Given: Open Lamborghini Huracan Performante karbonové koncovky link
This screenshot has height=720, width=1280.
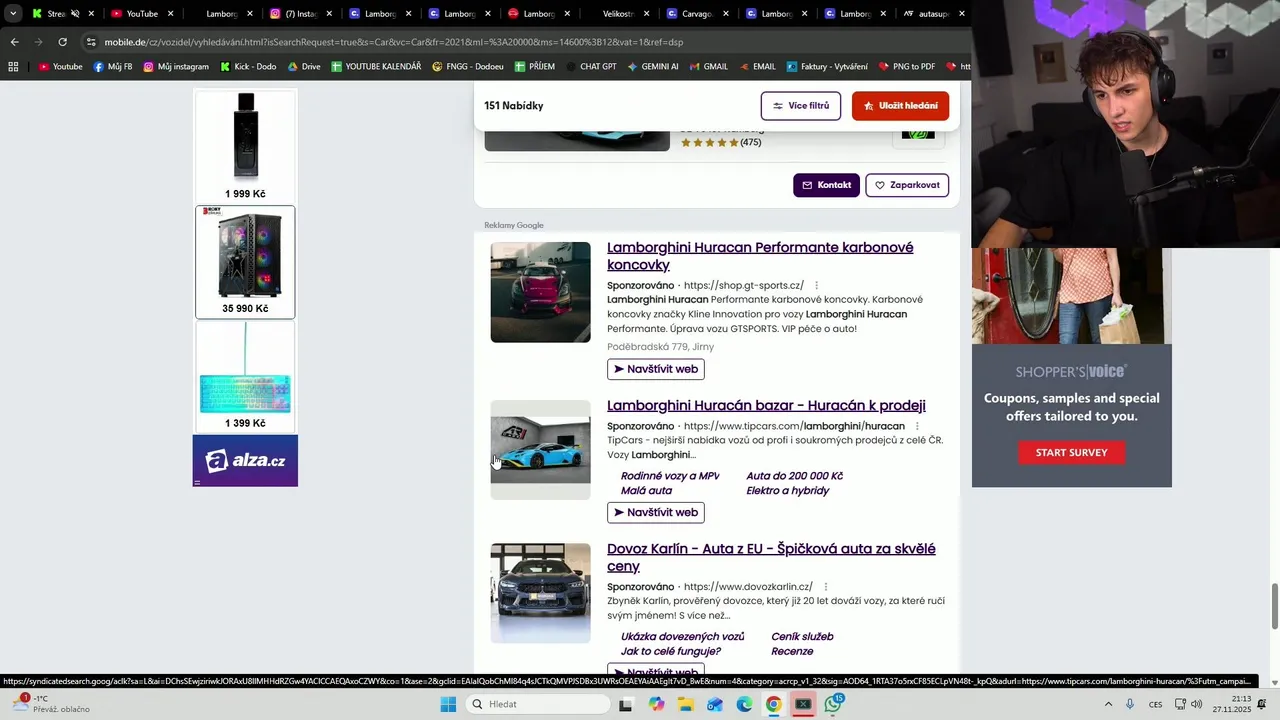Looking at the screenshot, I should click(x=760, y=256).
